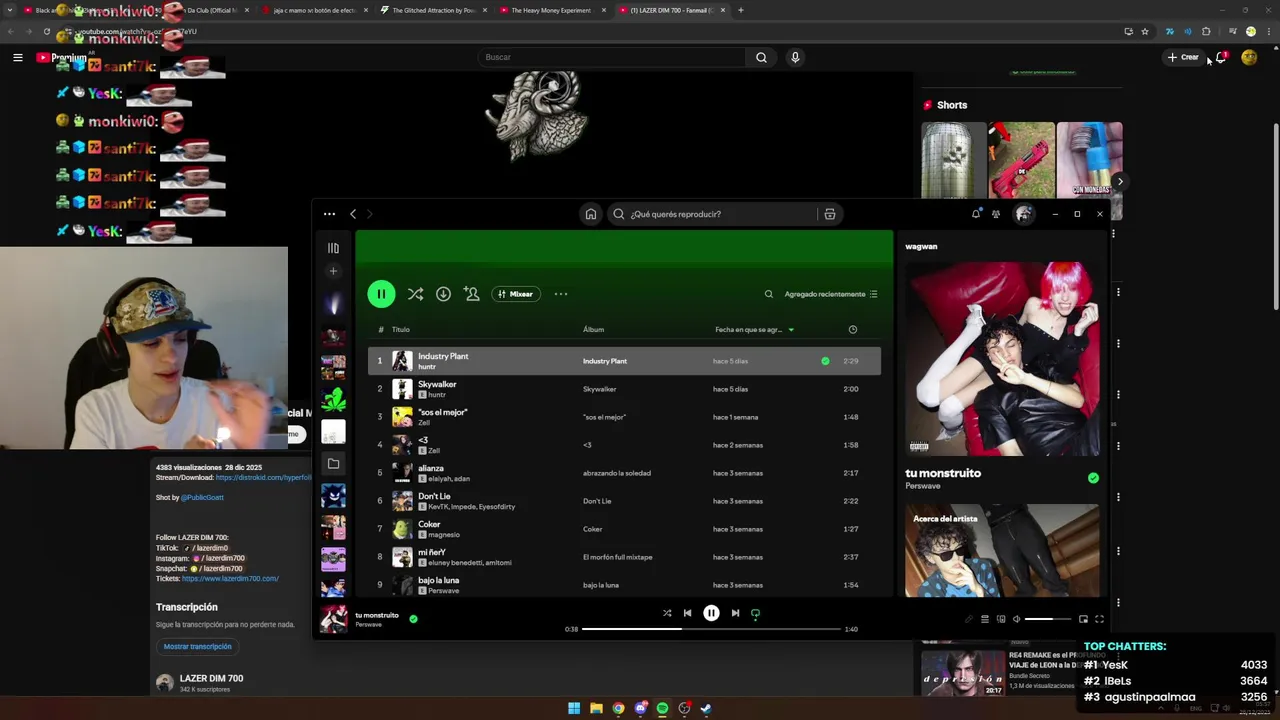Select the track Don't Lie
The image size is (1280, 720).
point(624,501)
